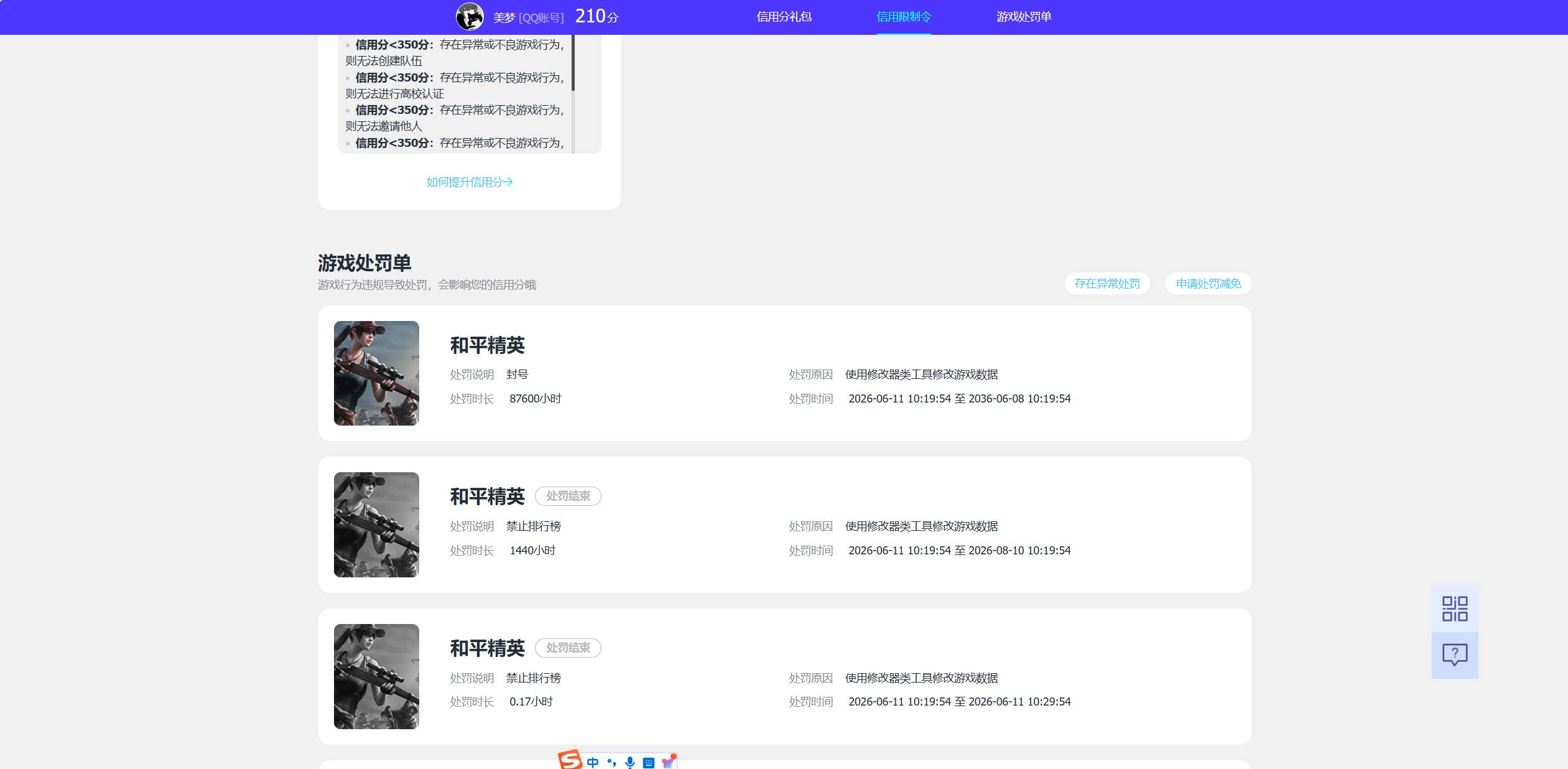Click the 封号 penalty description
1568x769 pixels.
click(x=517, y=375)
